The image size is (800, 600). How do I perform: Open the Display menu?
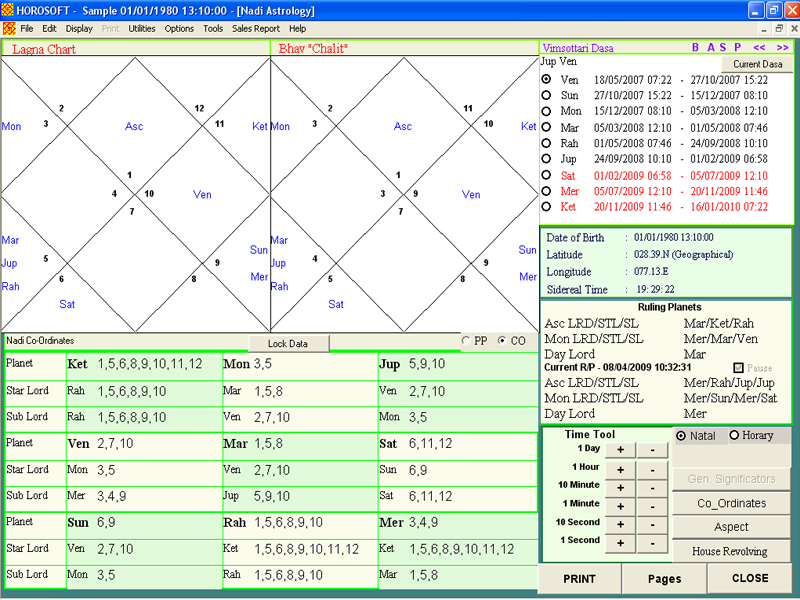click(x=79, y=29)
